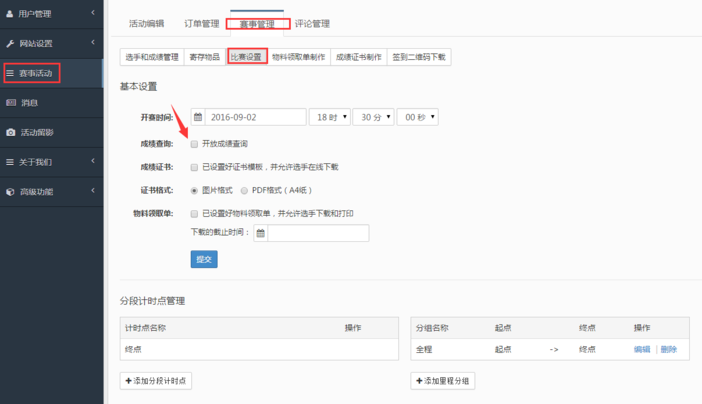Click 添加分段计时点 button
702x404 pixels.
click(155, 381)
